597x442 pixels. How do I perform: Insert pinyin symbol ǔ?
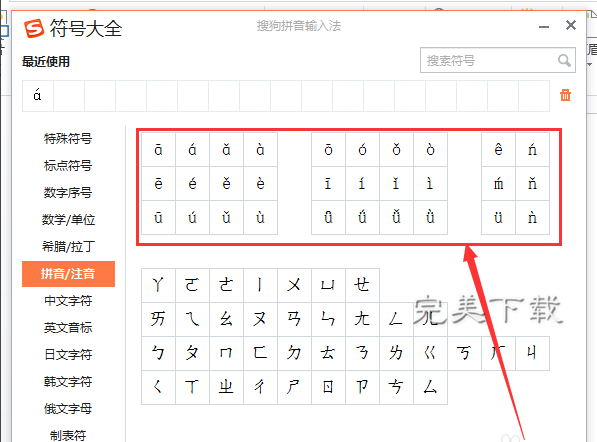point(226,217)
